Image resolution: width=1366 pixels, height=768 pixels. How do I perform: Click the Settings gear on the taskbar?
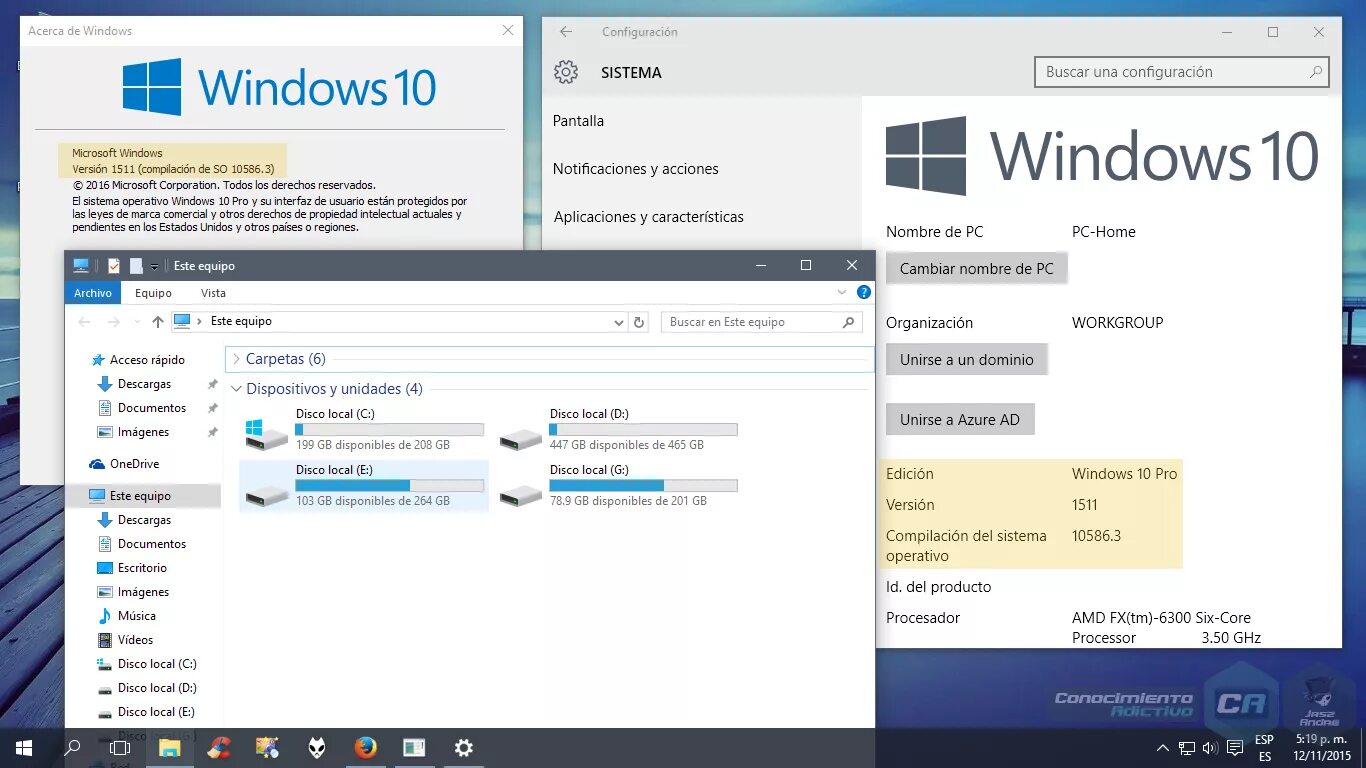pos(463,747)
